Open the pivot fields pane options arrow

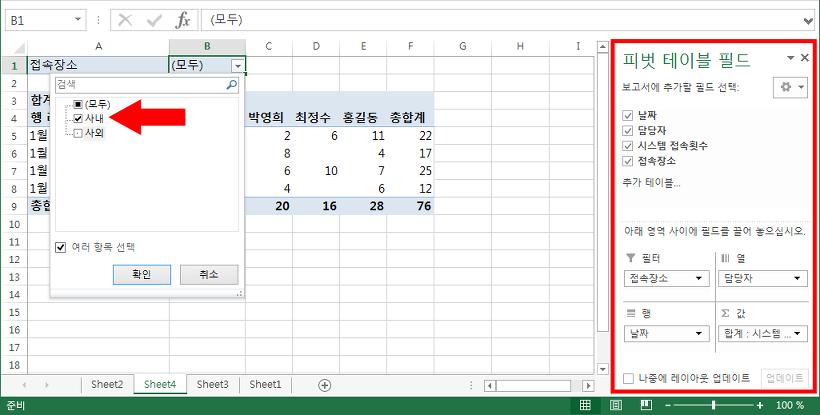[791, 57]
